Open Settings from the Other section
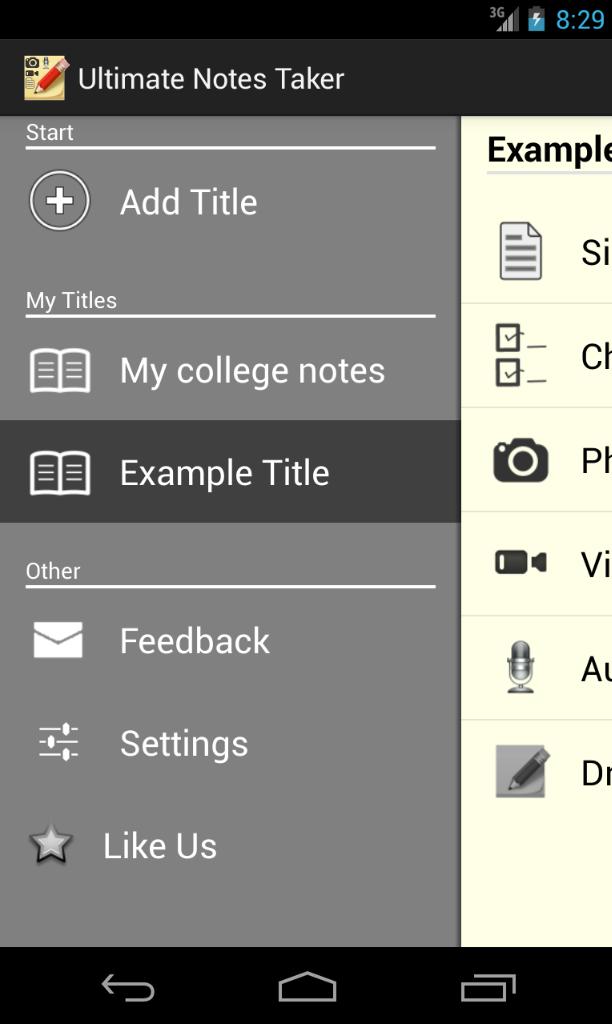Image resolution: width=612 pixels, height=1024 pixels. tap(184, 743)
